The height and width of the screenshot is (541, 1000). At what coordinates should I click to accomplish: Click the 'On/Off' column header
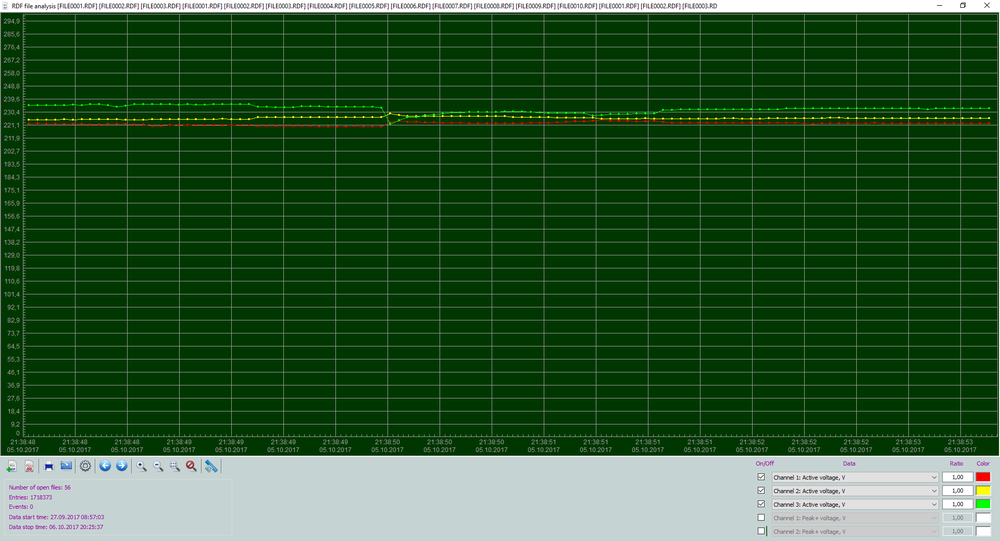point(764,464)
